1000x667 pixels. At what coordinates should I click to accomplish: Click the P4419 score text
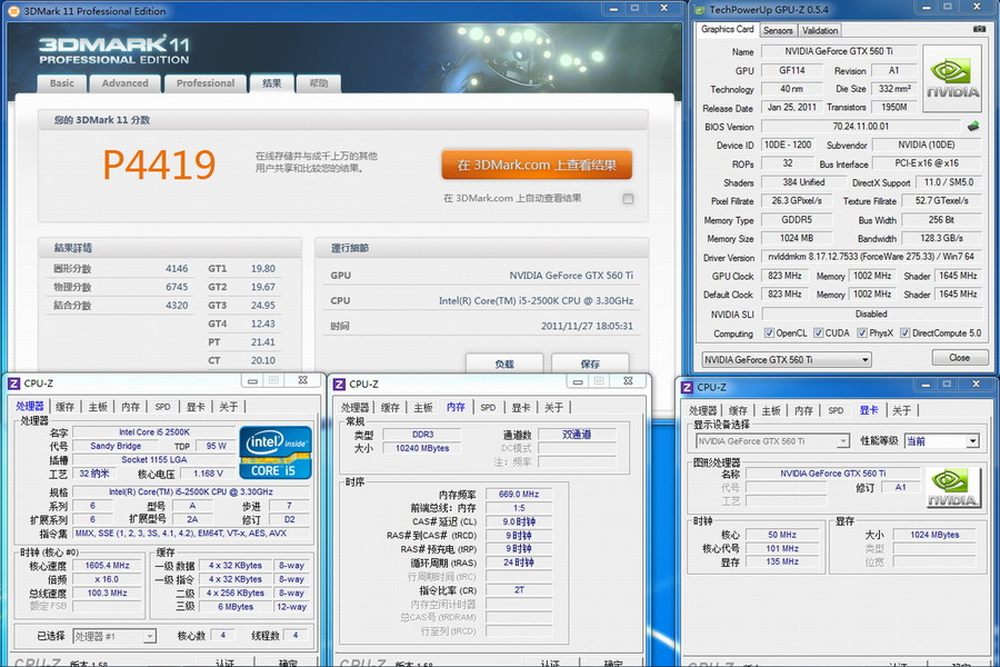(x=159, y=165)
